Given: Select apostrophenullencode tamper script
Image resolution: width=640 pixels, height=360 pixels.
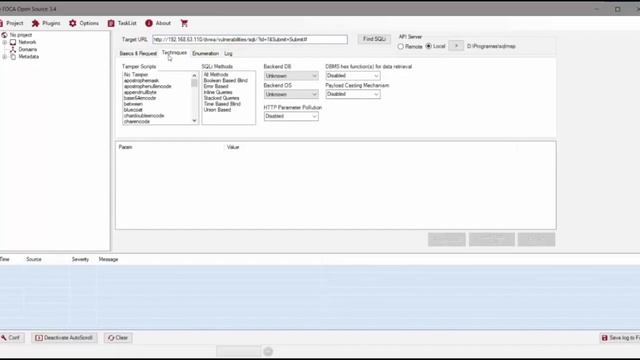Looking at the screenshot, I should click(147, 87).
